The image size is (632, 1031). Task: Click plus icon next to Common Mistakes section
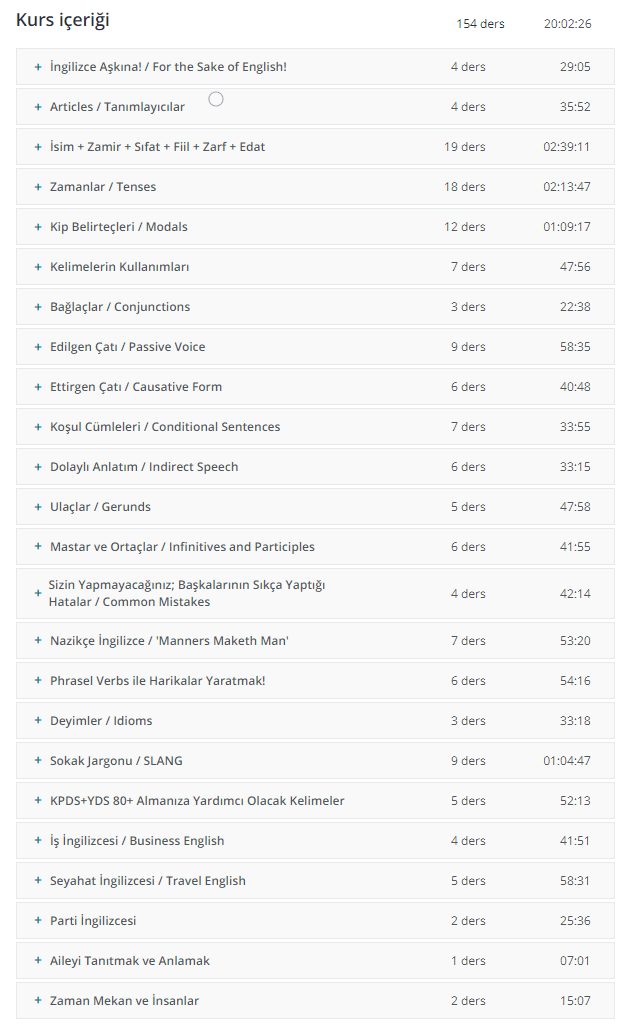[38, 593]
